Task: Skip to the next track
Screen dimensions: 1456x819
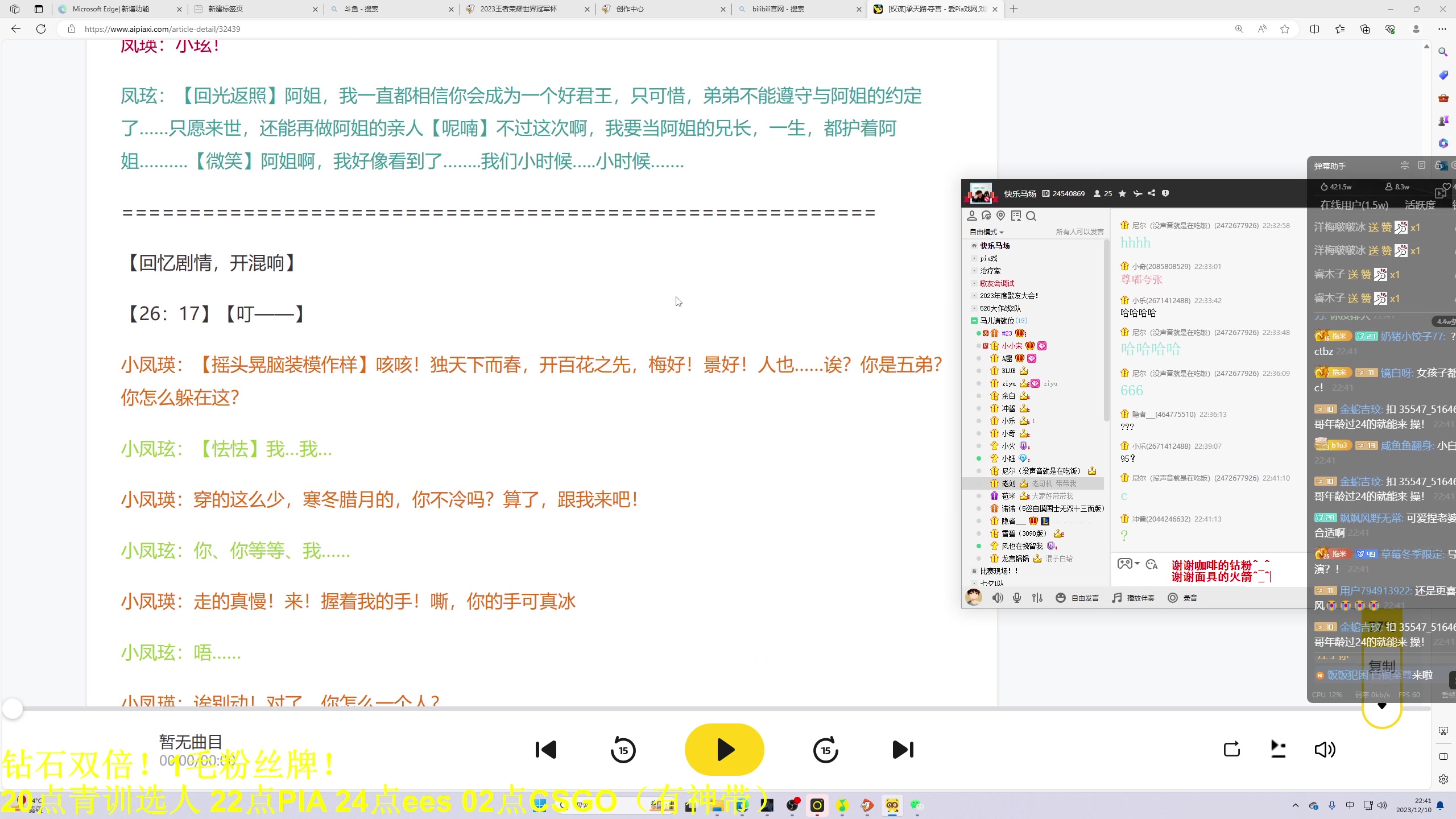Action: (903, 750)
